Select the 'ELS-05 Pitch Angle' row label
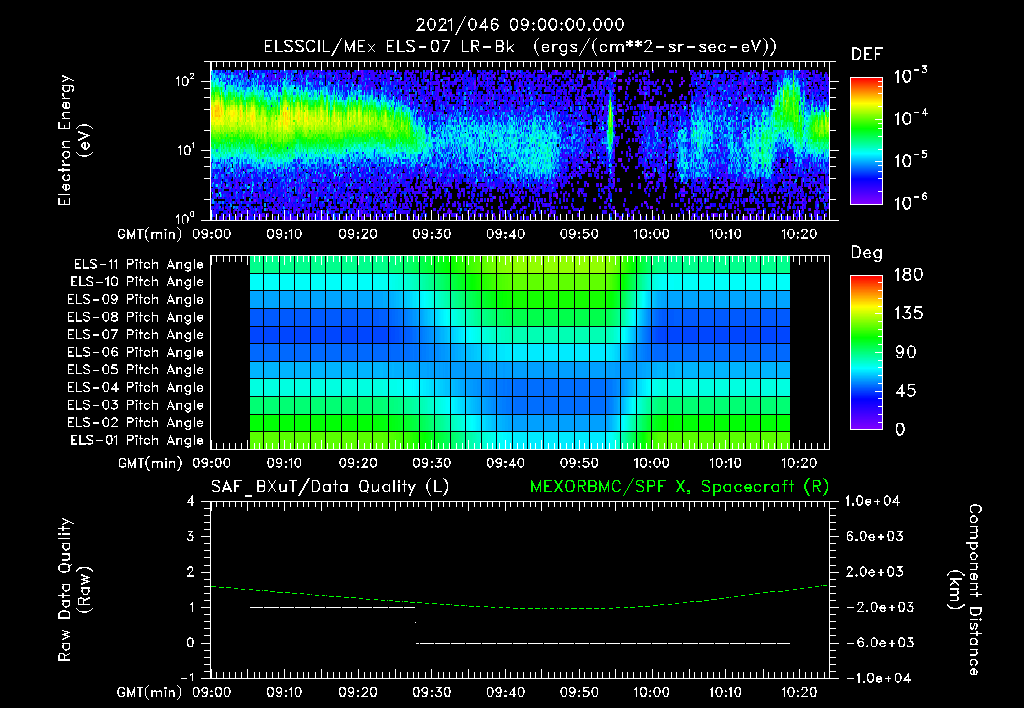The image size is (1024, 708). 136,370
